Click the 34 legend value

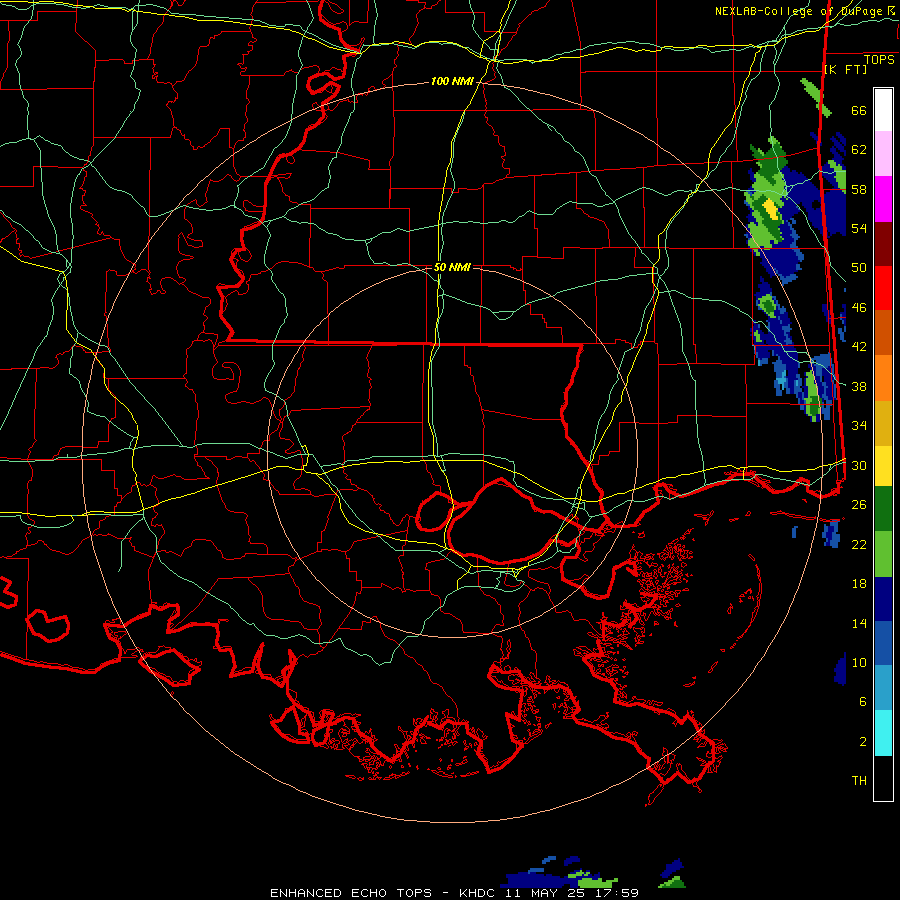(859, 426)
